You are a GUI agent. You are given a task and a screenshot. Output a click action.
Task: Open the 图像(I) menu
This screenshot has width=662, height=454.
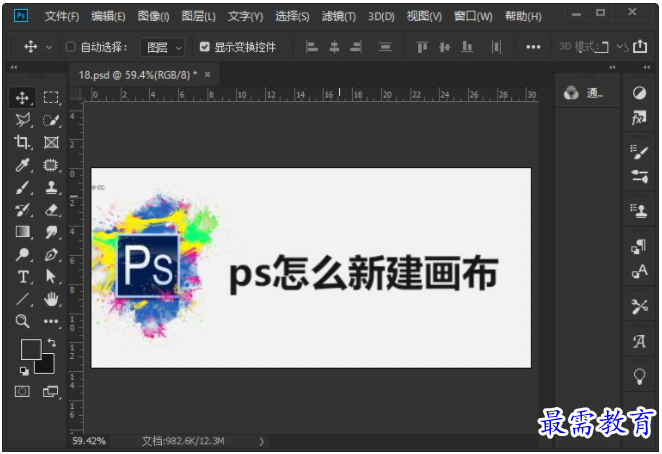click(x=153, y=16)
